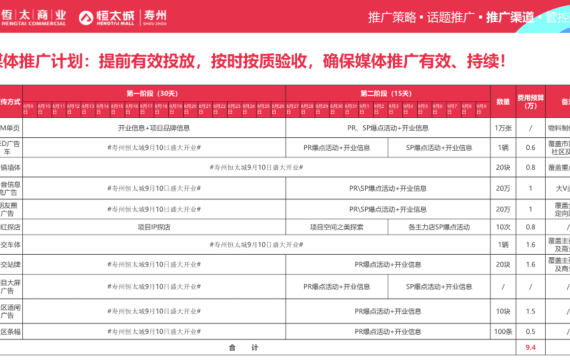Click the 项目IP探店 cell
570x360 pixels.
click(154, 227)
